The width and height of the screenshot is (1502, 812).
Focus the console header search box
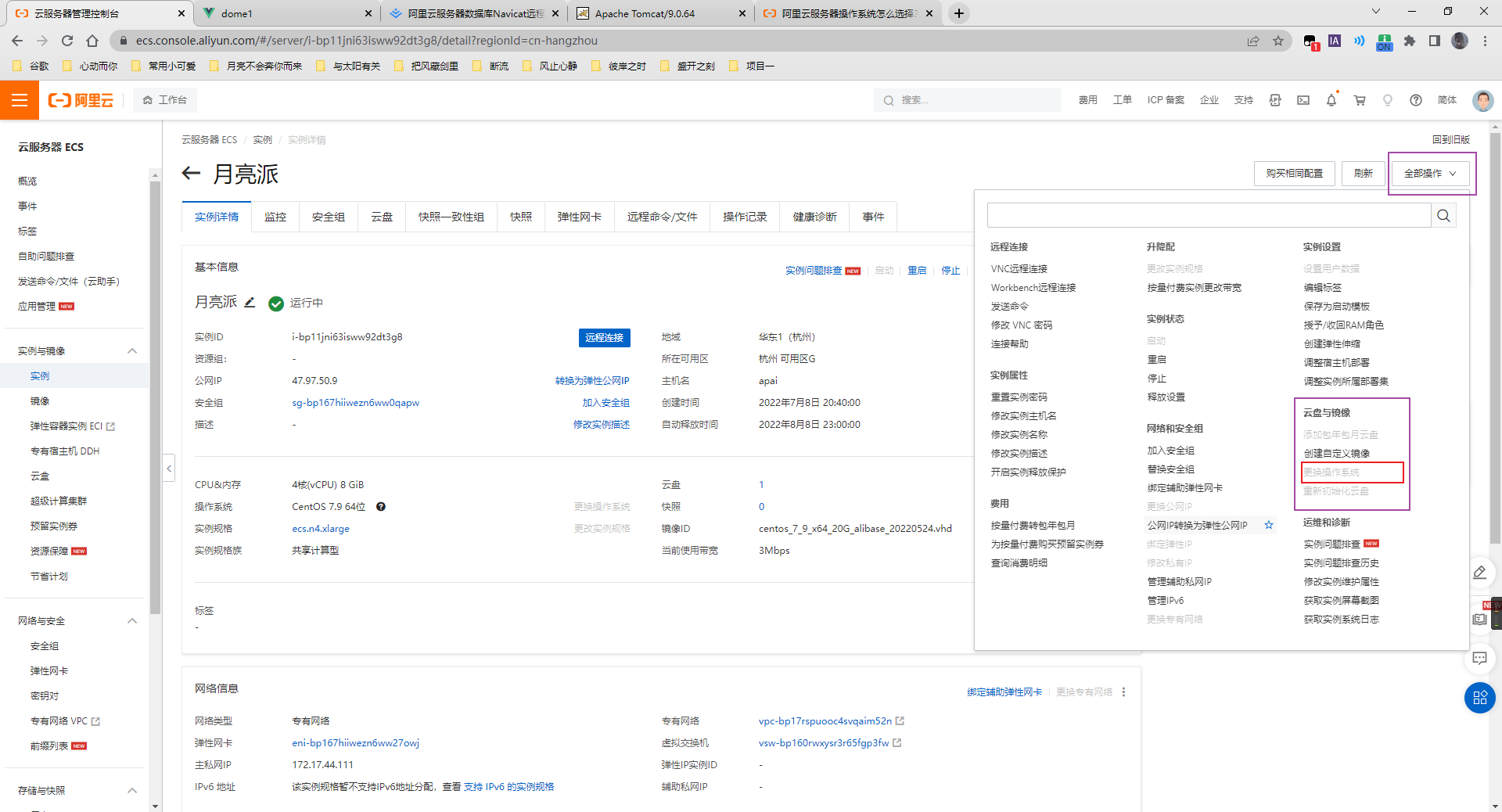coord(968,100)
